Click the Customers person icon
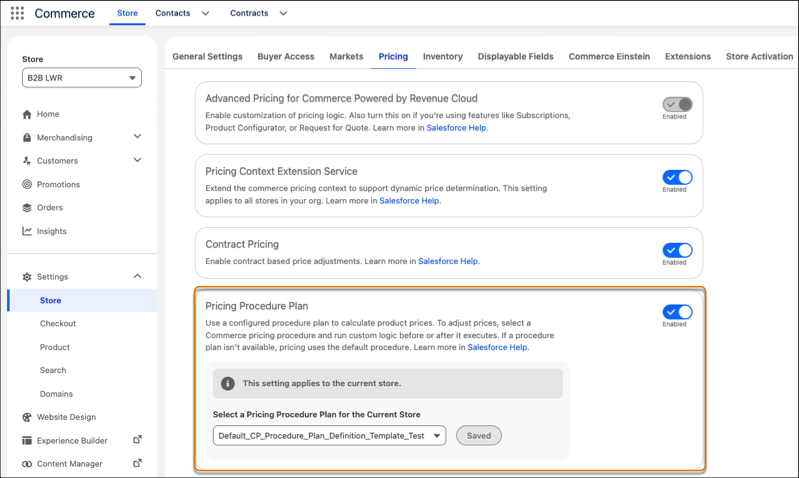The width and height of the screenshot is (799, 478). click(x=27, y=161)
